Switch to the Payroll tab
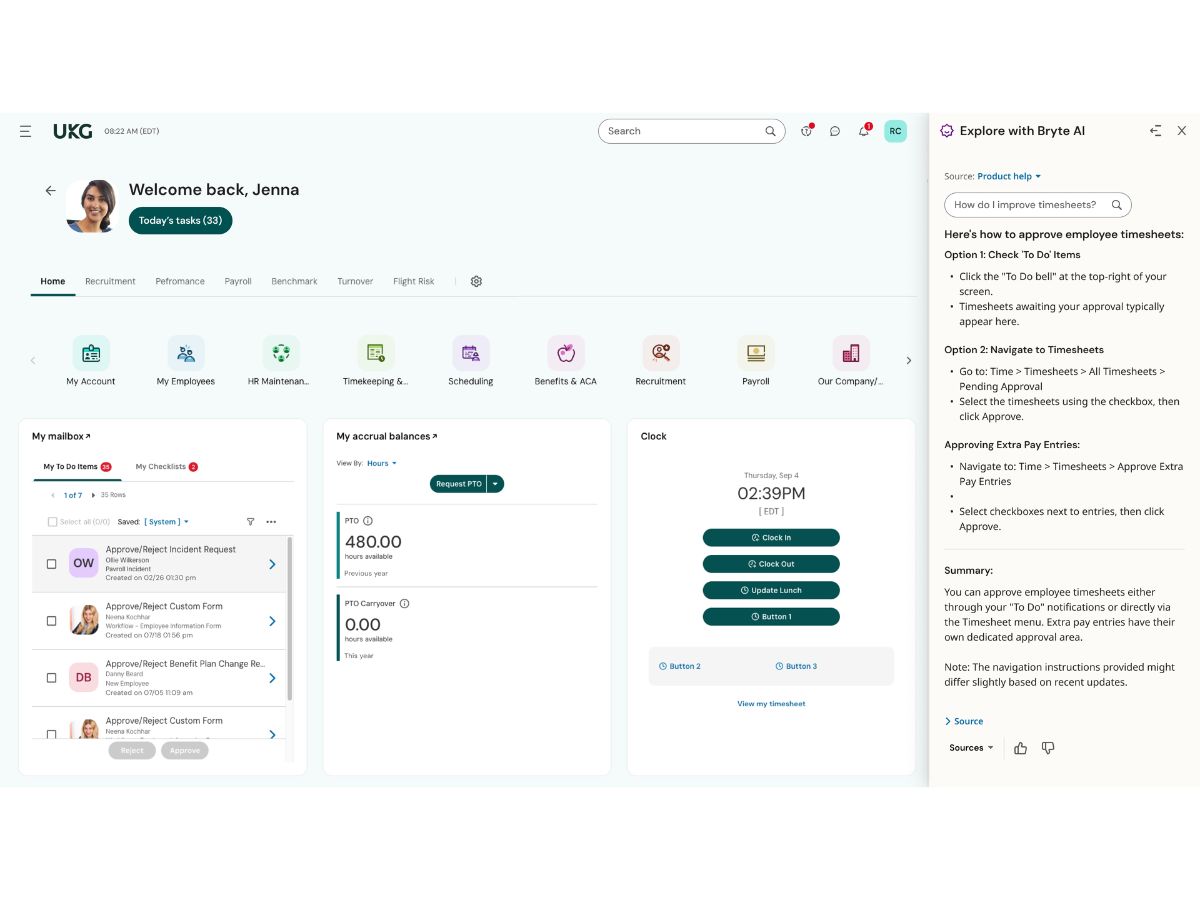Viewport: 1200px width, 900px height. tap(238, 281)
